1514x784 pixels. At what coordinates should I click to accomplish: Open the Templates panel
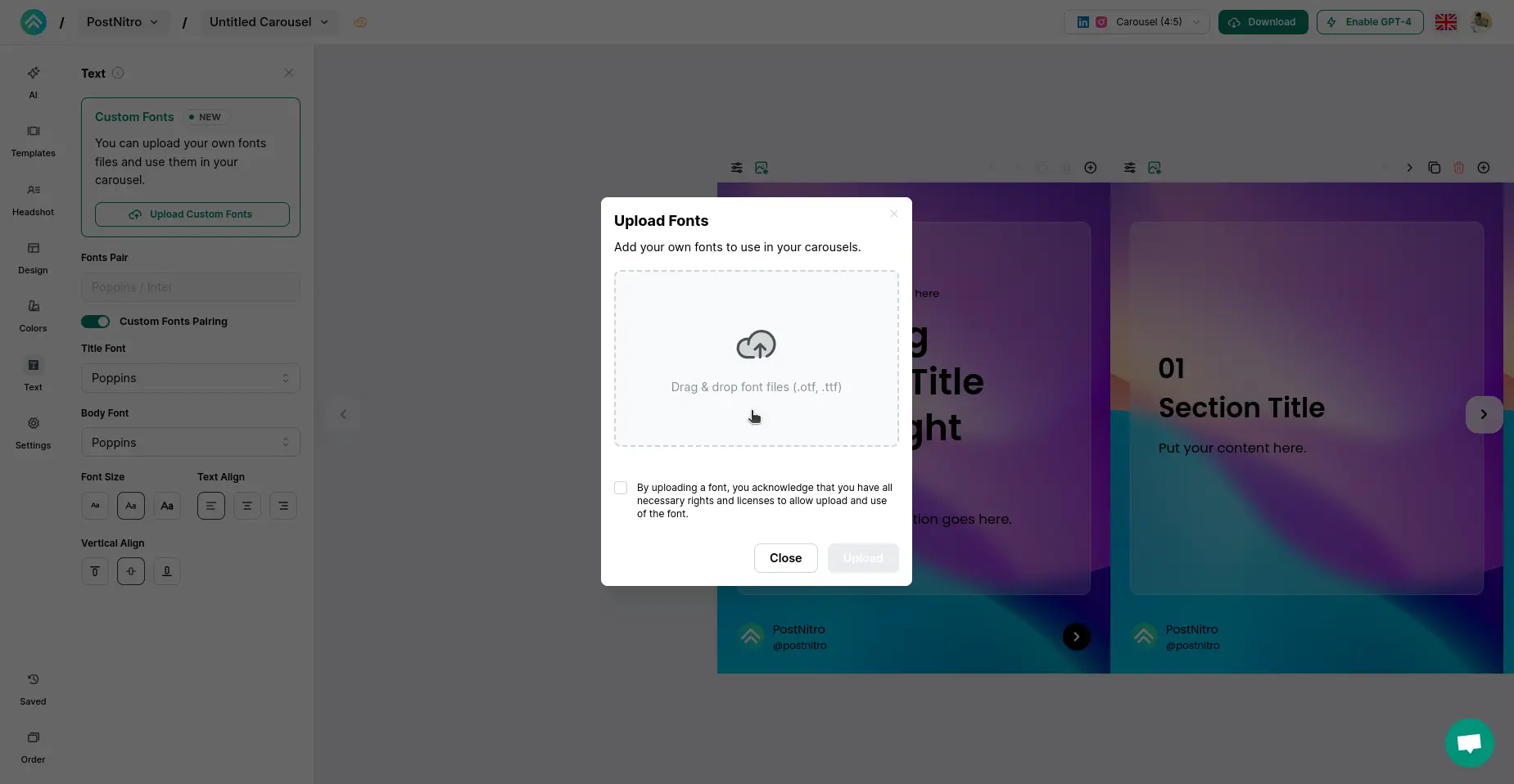[33, 140]
